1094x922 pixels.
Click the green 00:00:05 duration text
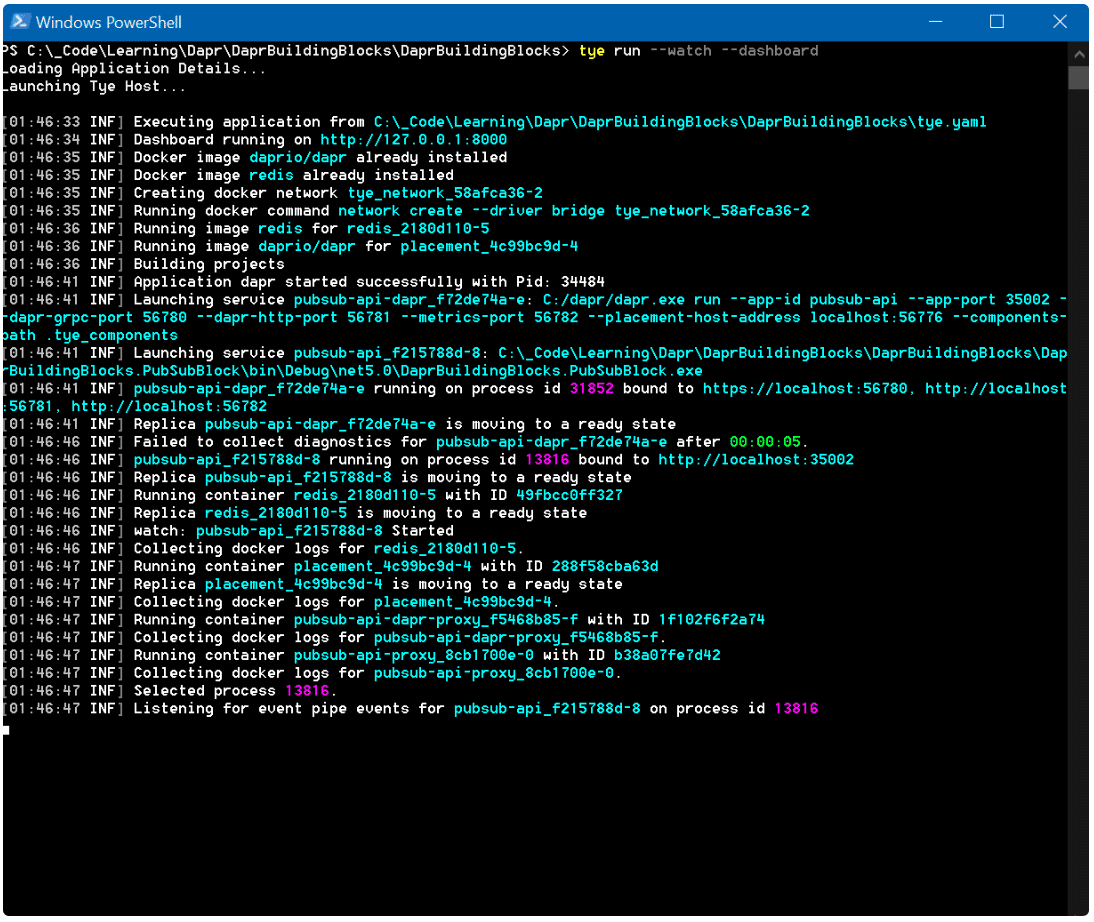[765, 442]
